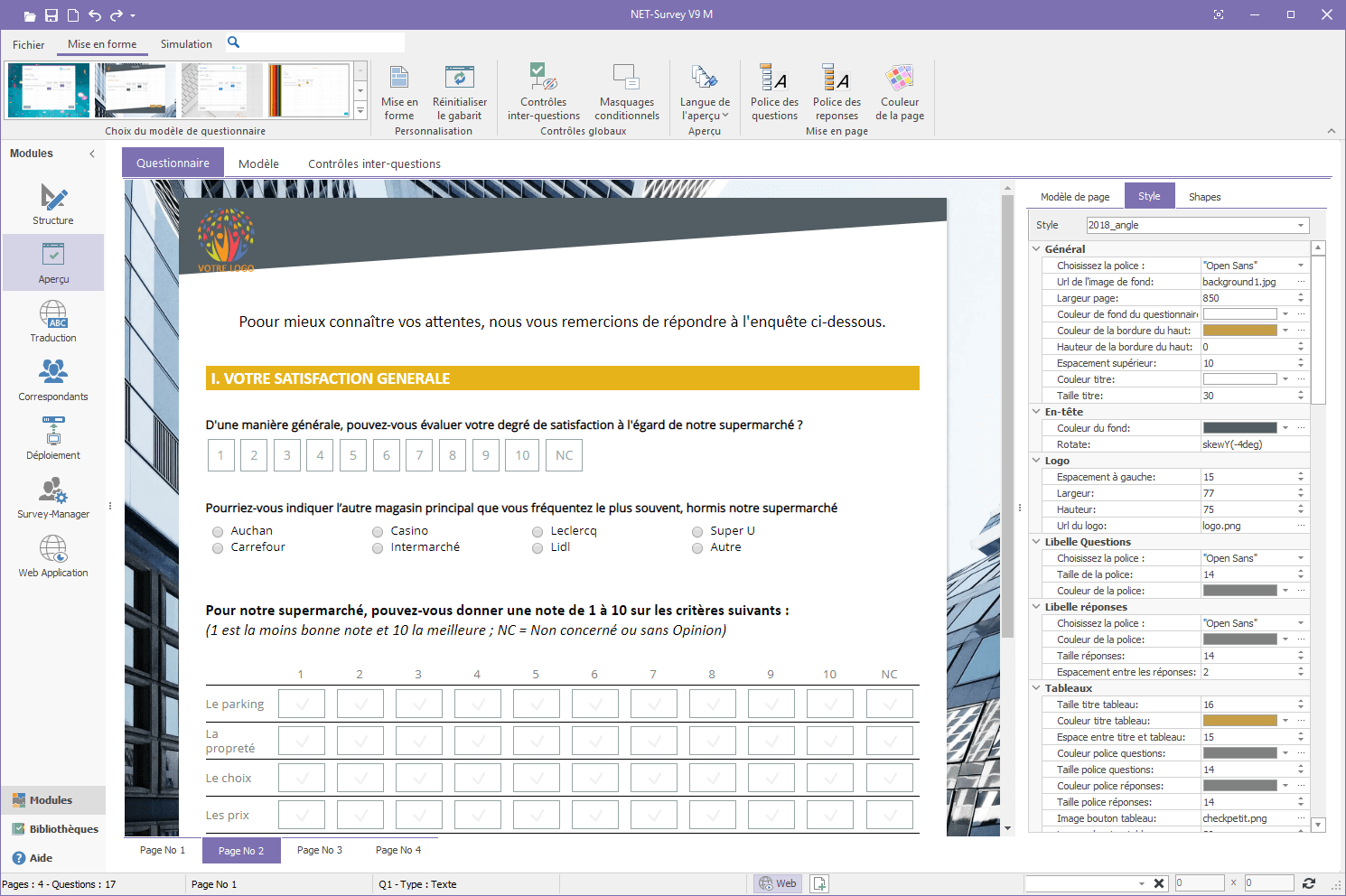Select the Casino radio button
The image size is (1346, 896).
(x=378, y=532)
